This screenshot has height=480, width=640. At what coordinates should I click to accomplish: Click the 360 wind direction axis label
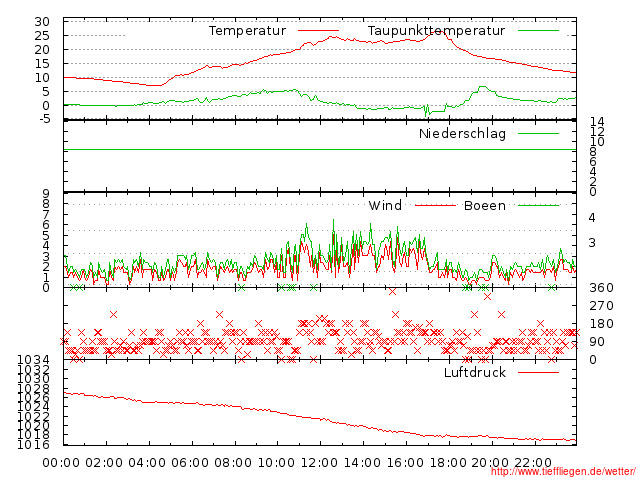(601, 288)
